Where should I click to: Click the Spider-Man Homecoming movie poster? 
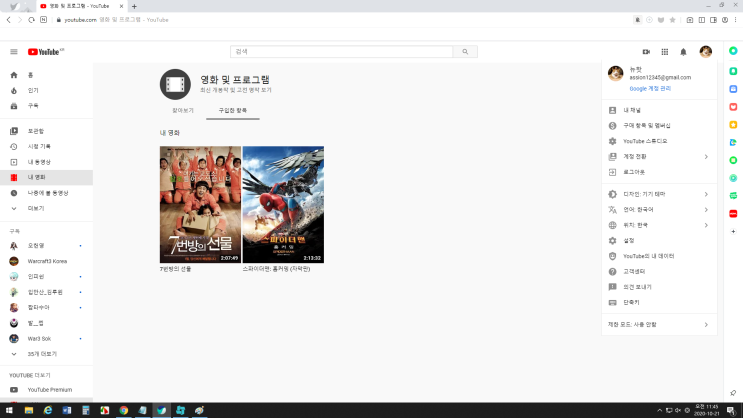click(x=283, y=204)
